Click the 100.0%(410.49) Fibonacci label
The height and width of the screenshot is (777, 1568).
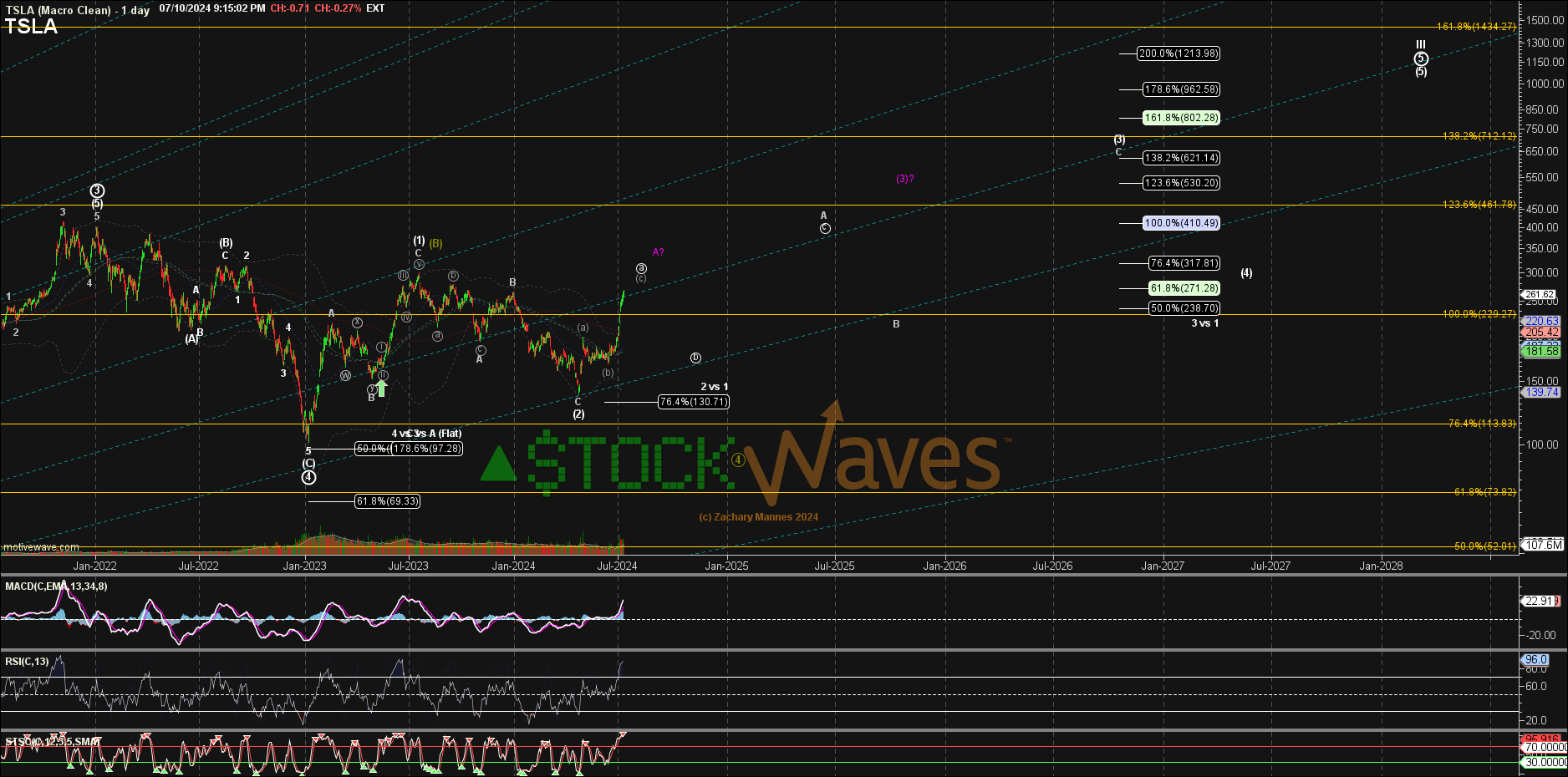click(x=1181, y=223)
